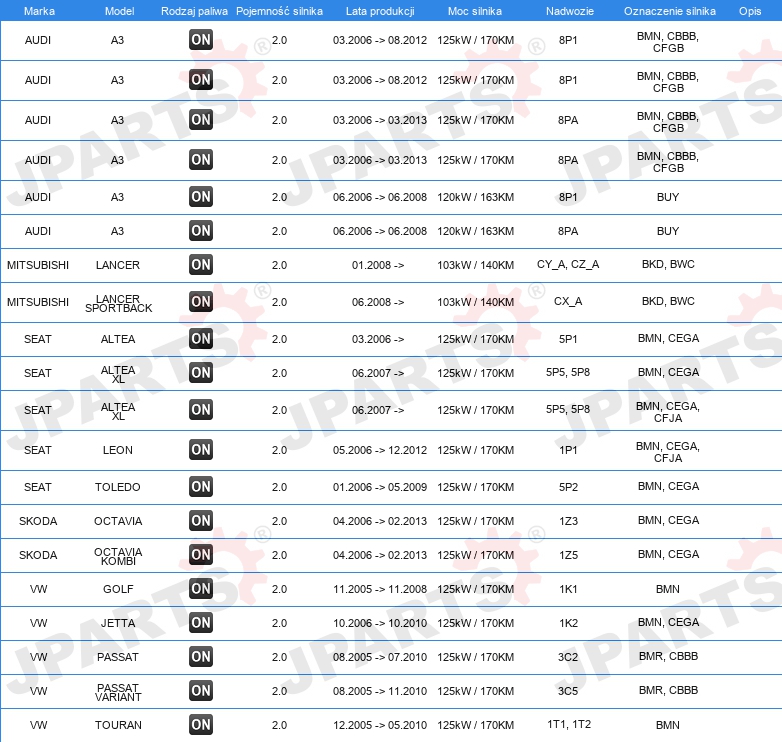Click body code 3C2

pos(568,657)
